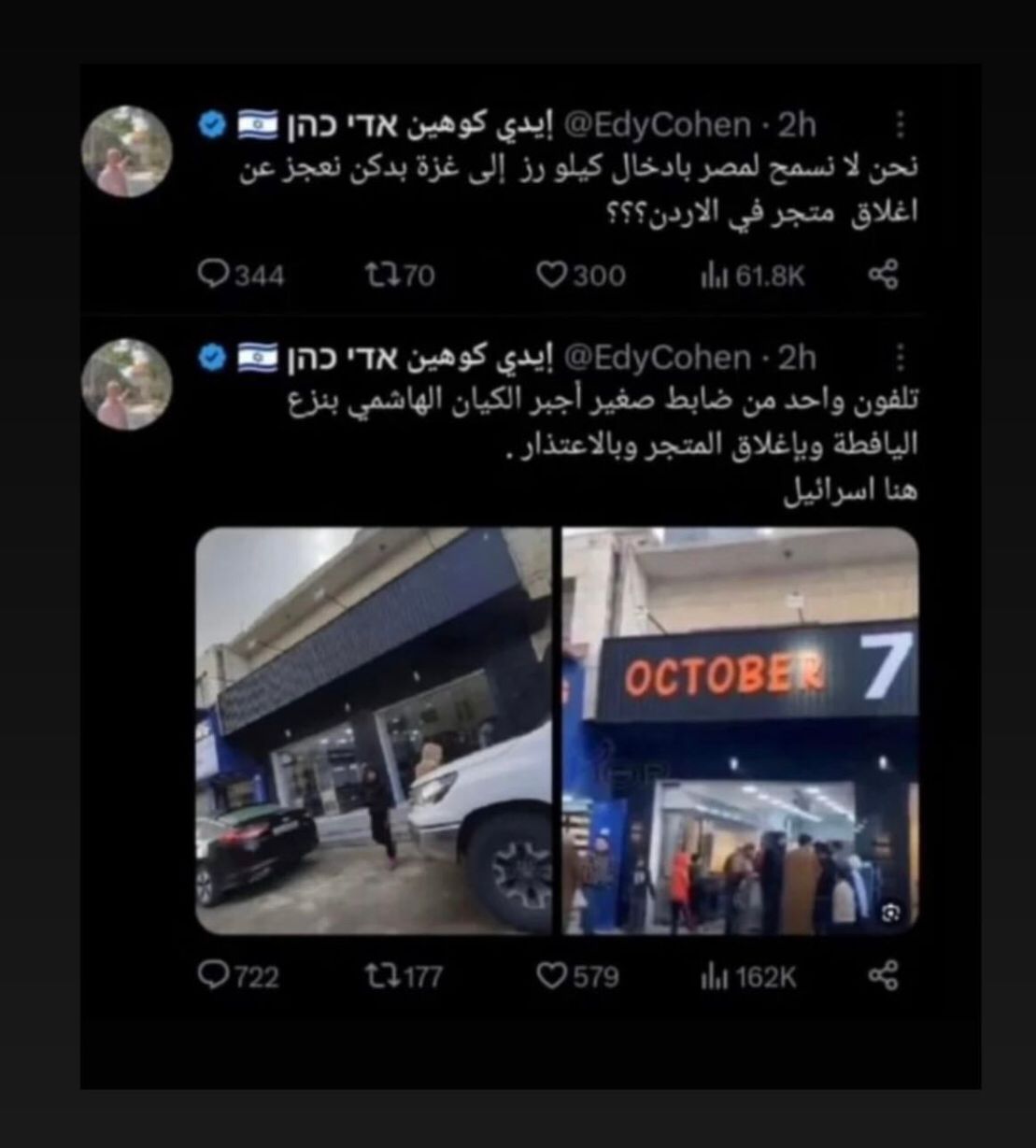Open the more options menu on second tweet
Screen dimensions: 1036x1148
tap(901, 358)
